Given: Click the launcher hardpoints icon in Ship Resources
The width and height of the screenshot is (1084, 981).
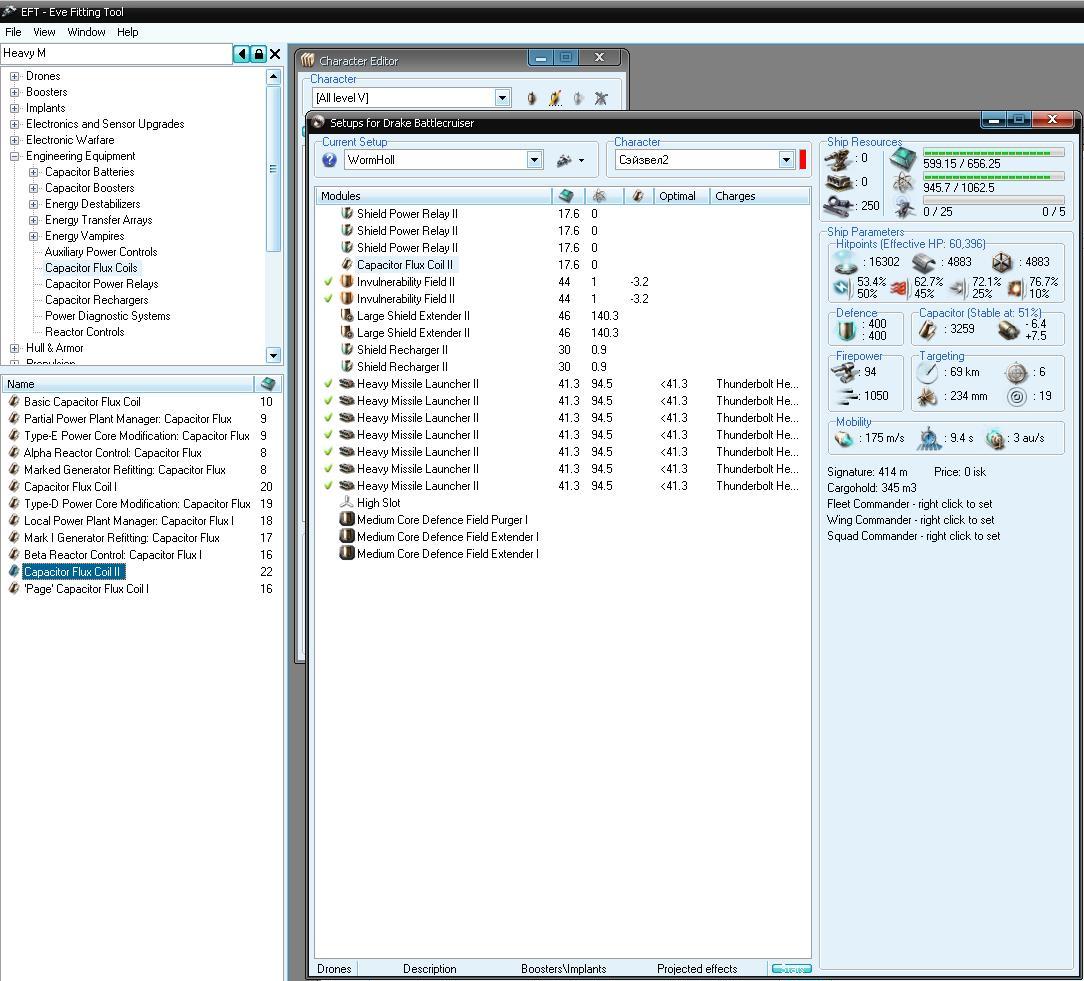Looking at the screenshot, I should coord(838,183).
